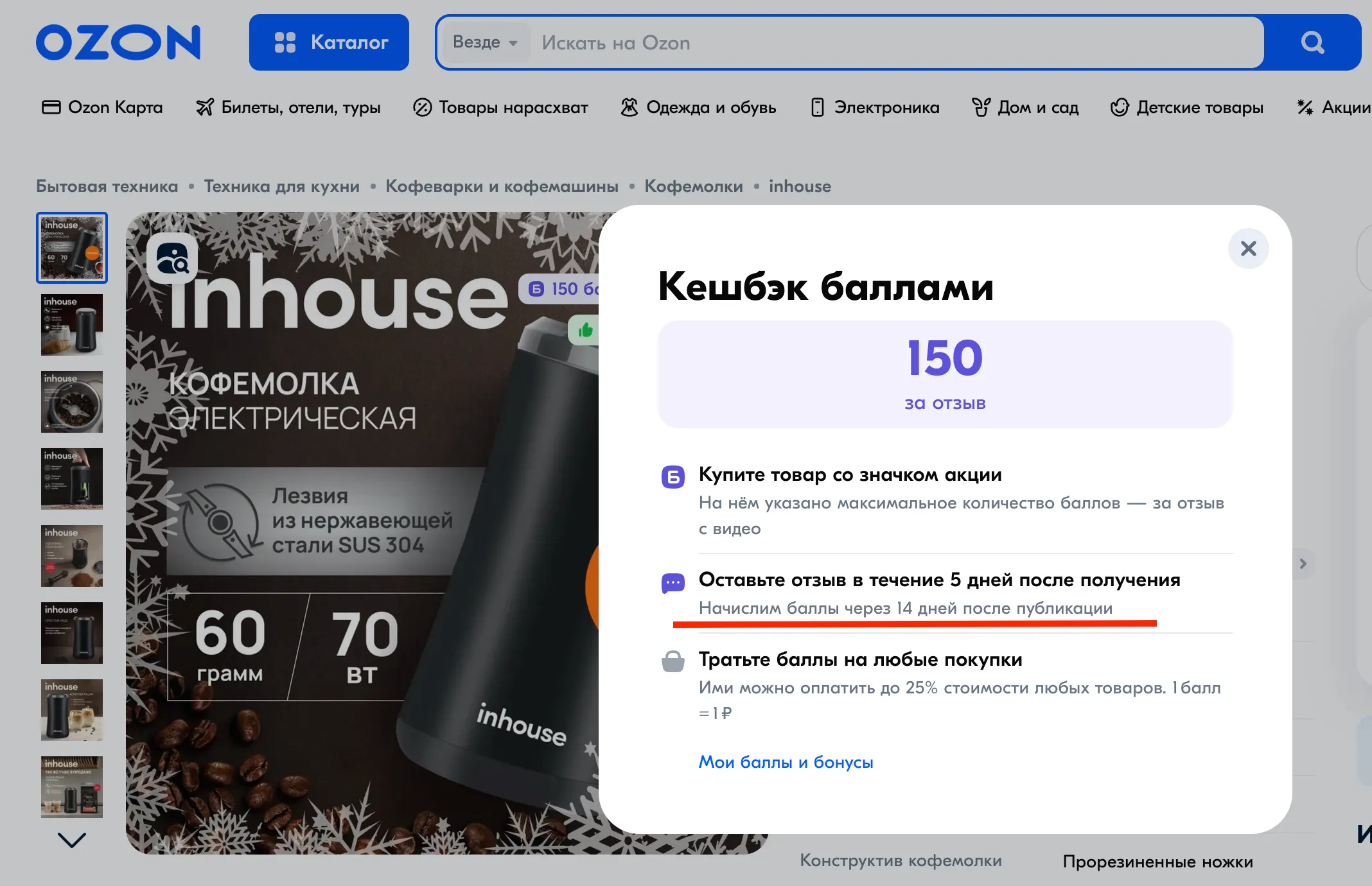Viewport: 1372px width, 886px height.
Task: Click the magnifier search button
Action: (1312, 43)
